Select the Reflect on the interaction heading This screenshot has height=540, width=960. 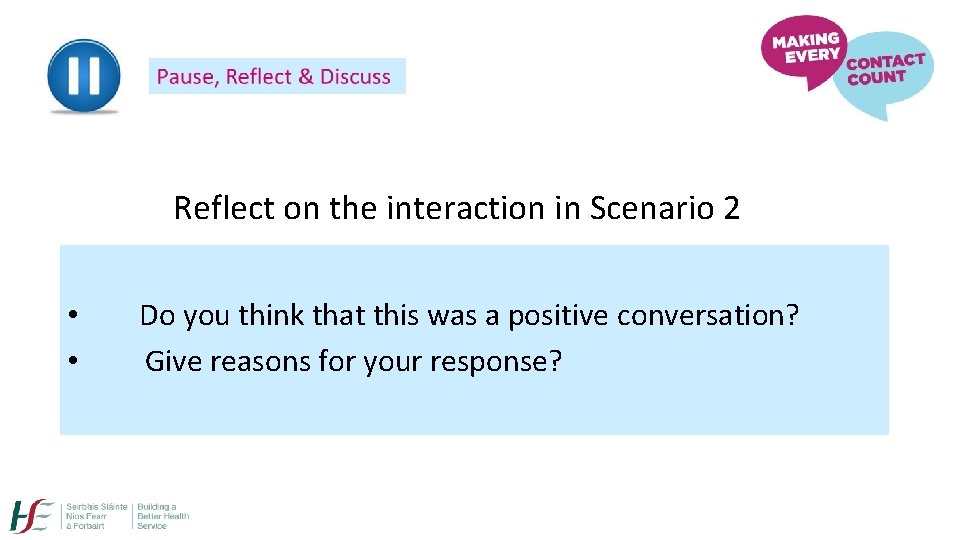pyautogui.click(x=456, y=208)
